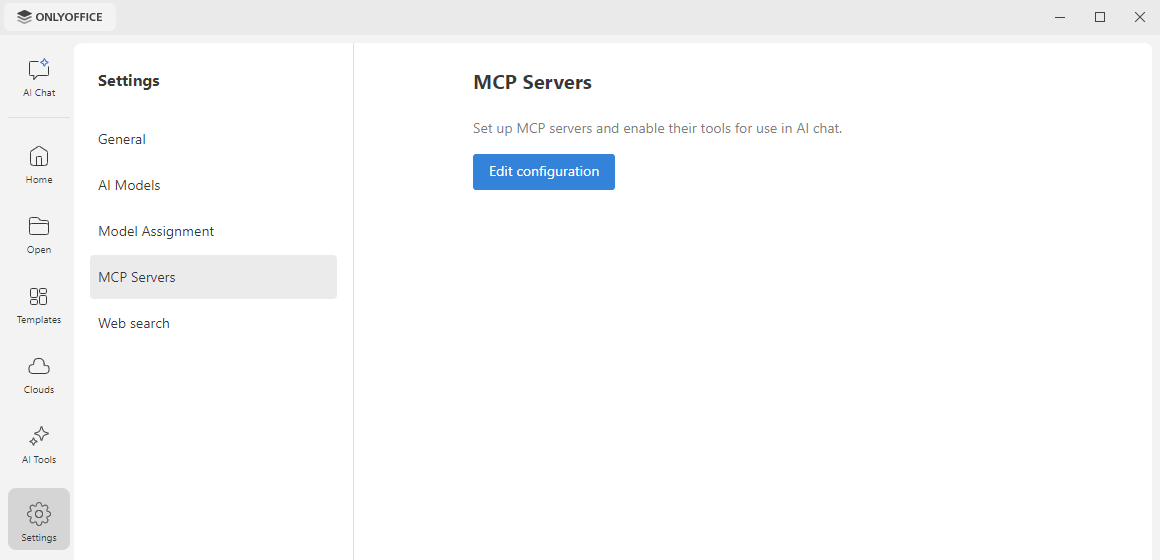Screen dimensions: 1160x560
Task: Maximize the ONLYOFFICE window
Action: click(1100, 17)
